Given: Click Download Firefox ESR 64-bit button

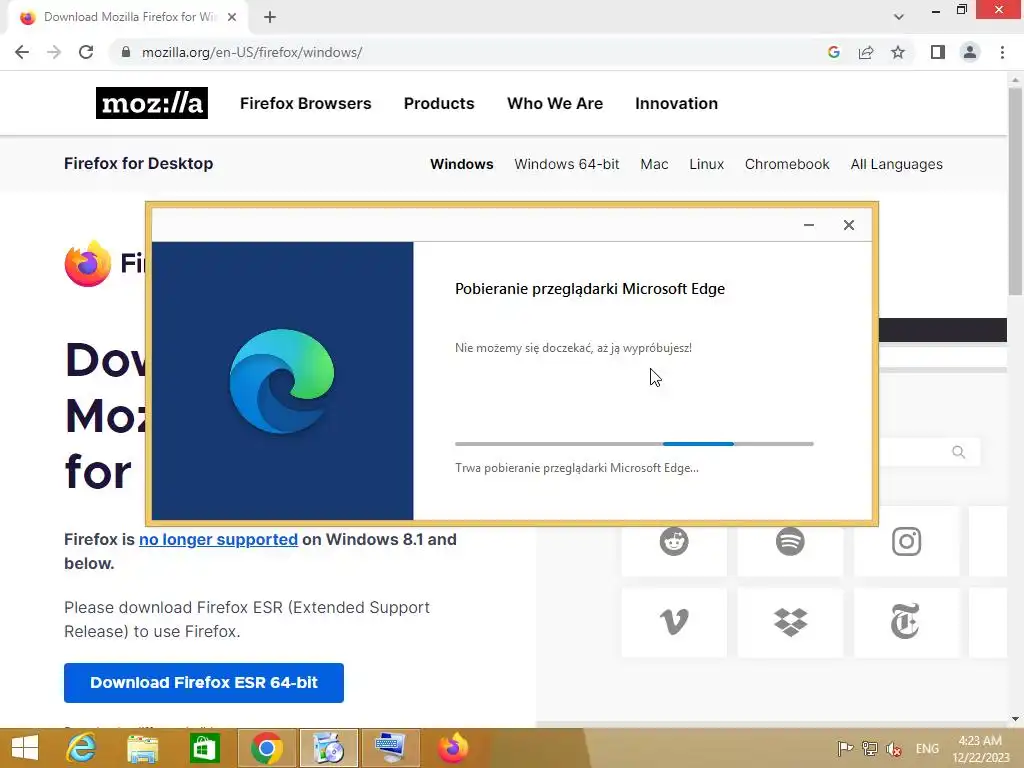Looking at the screenshot, I should pyautogui.click(x=204, y=682).
